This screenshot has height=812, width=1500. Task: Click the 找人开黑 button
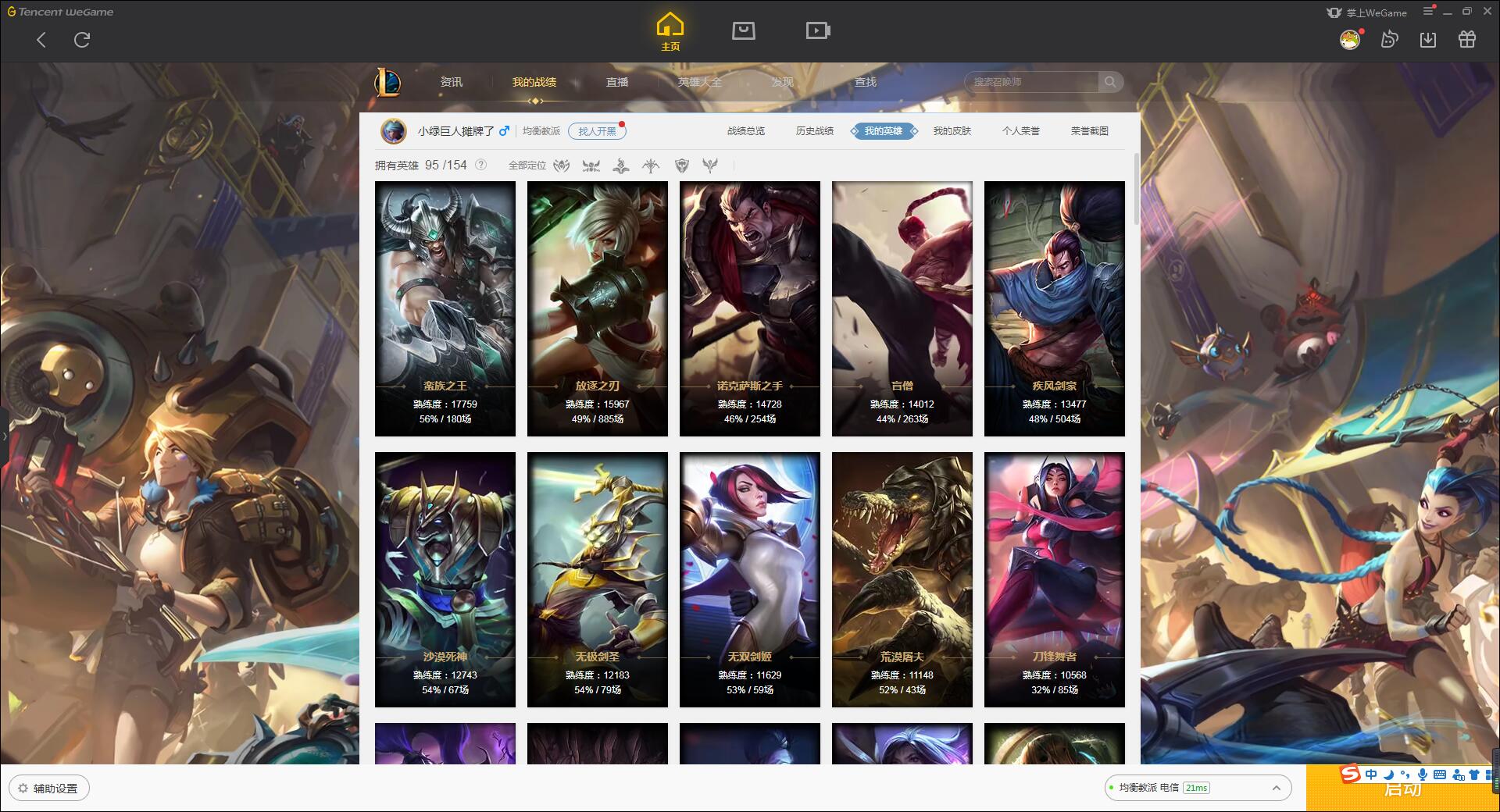pos(597,131)
